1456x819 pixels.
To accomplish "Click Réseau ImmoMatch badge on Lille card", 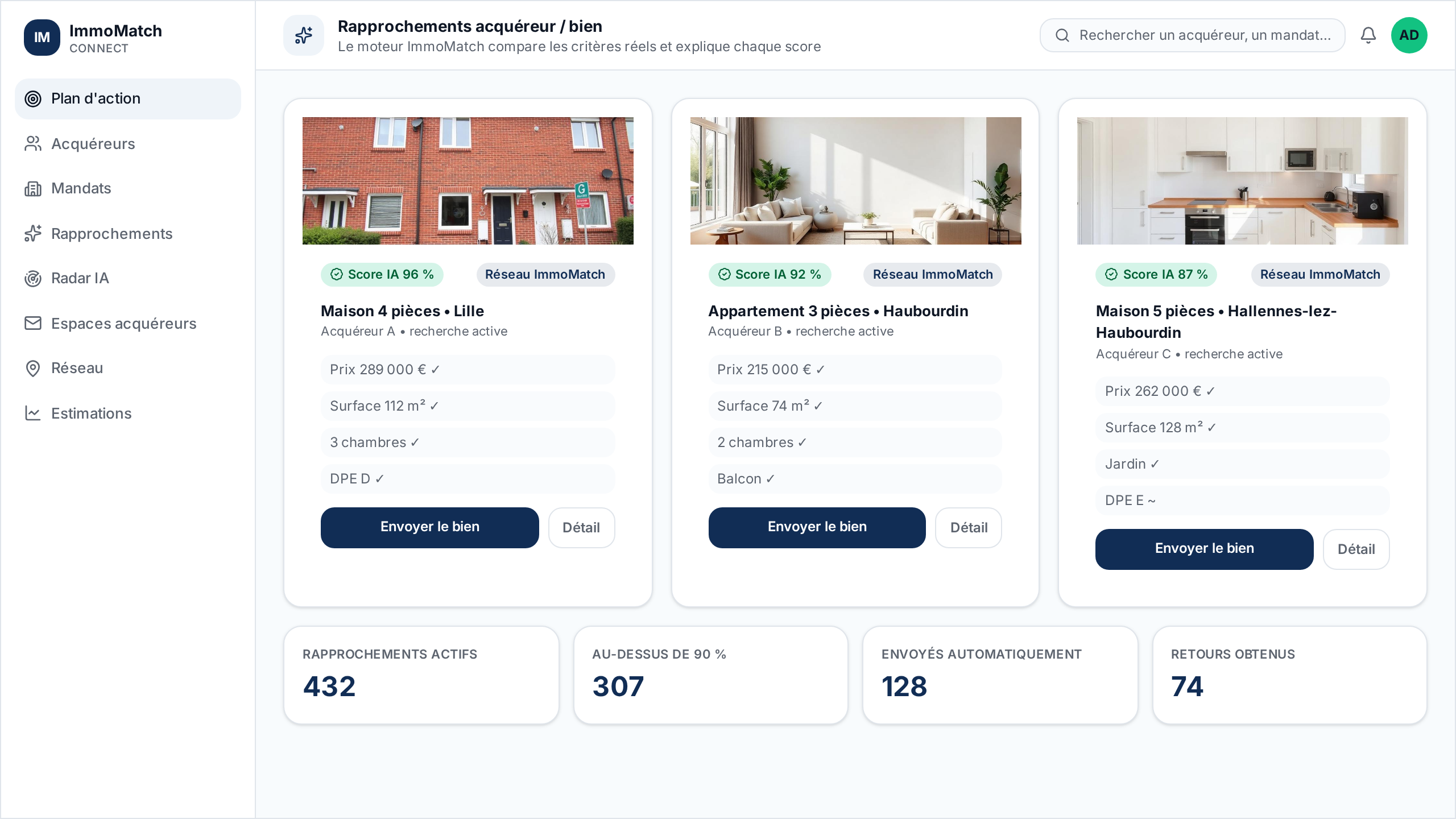I will [545, 275].
